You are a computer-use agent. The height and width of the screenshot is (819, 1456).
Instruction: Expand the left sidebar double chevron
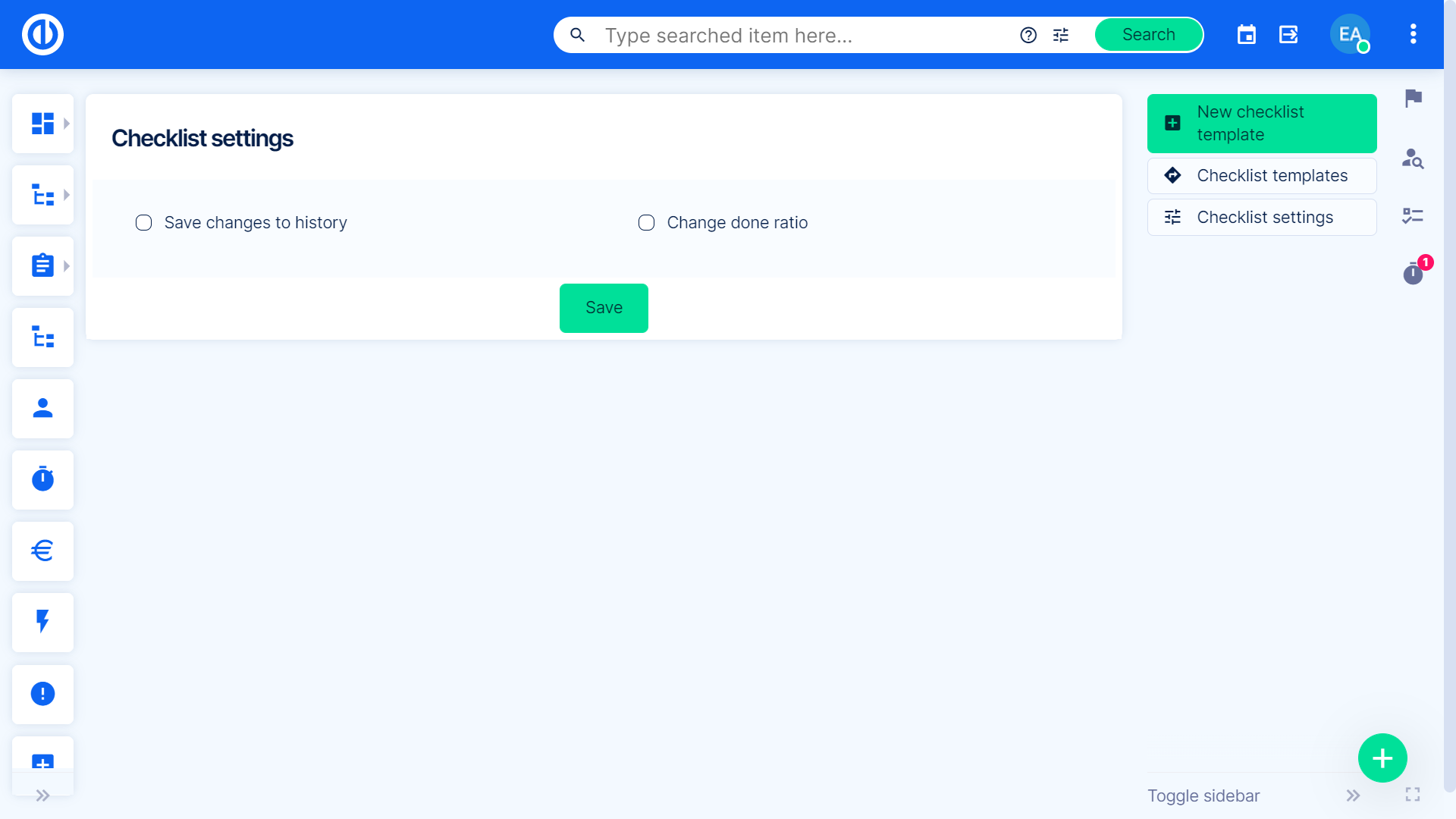point(42,795)
